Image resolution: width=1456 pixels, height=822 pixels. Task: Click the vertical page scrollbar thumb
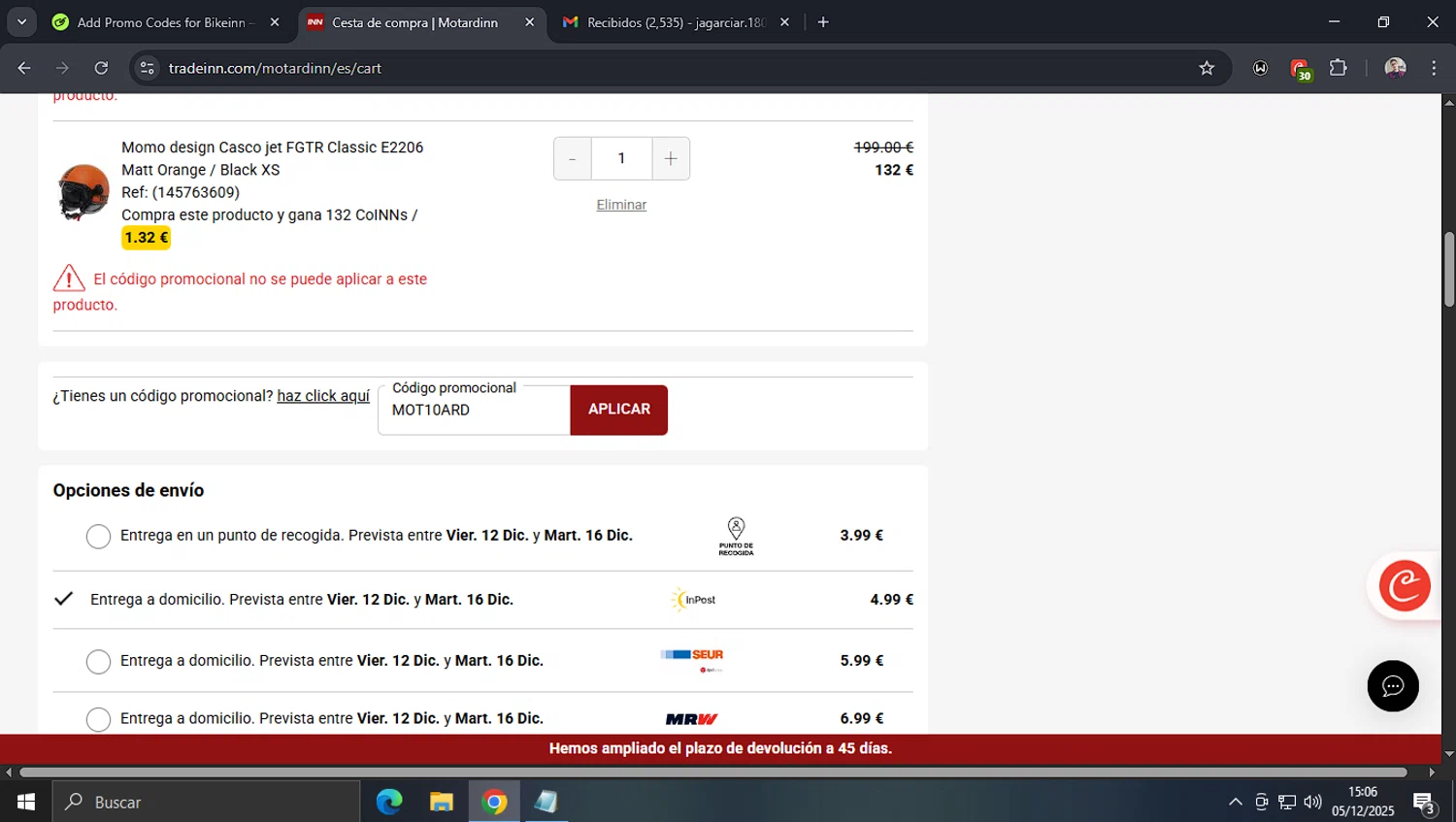1448,270
